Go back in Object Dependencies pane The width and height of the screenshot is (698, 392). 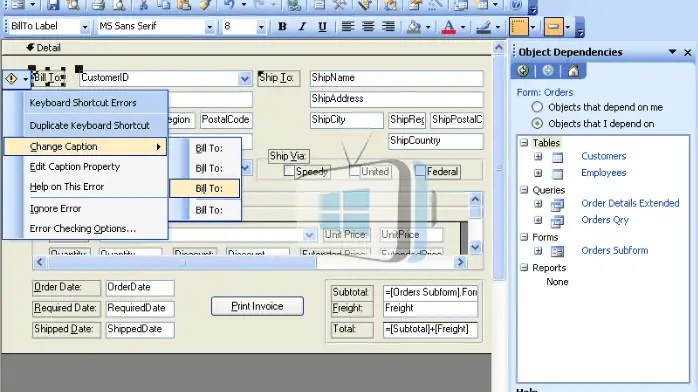(x=523, y=71)
